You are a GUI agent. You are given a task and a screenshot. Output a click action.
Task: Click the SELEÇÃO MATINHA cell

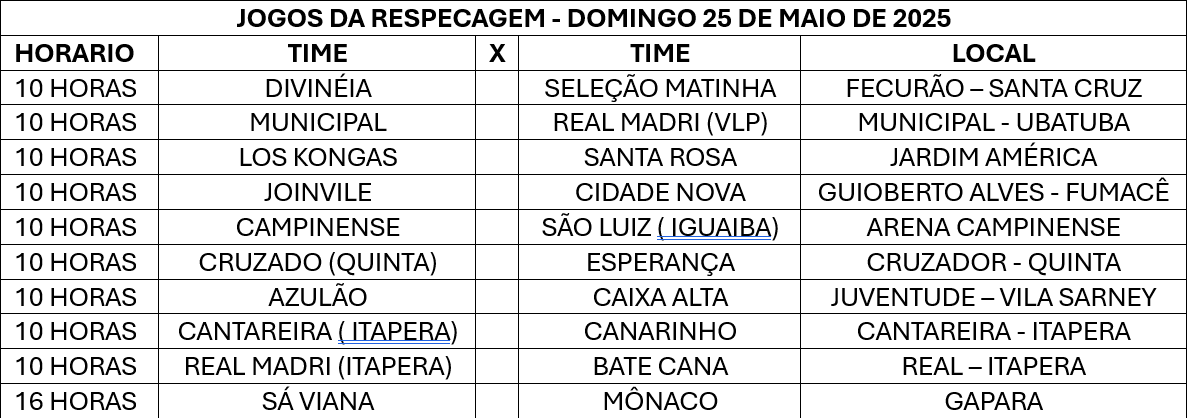pyautogui.click(x=660, y=88)
